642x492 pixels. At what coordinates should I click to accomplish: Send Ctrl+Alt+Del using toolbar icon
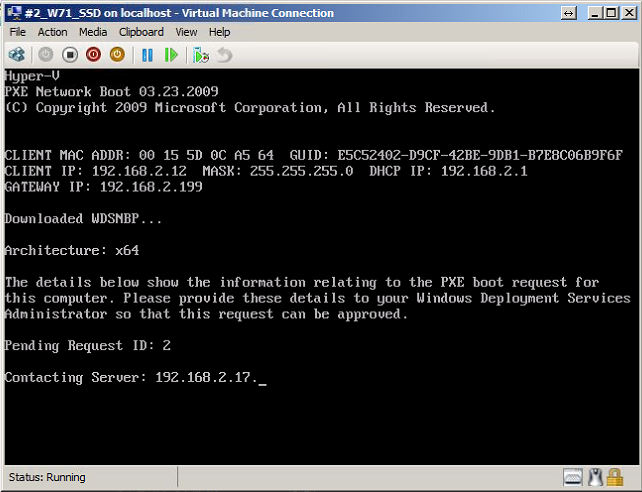coord(17,54)
